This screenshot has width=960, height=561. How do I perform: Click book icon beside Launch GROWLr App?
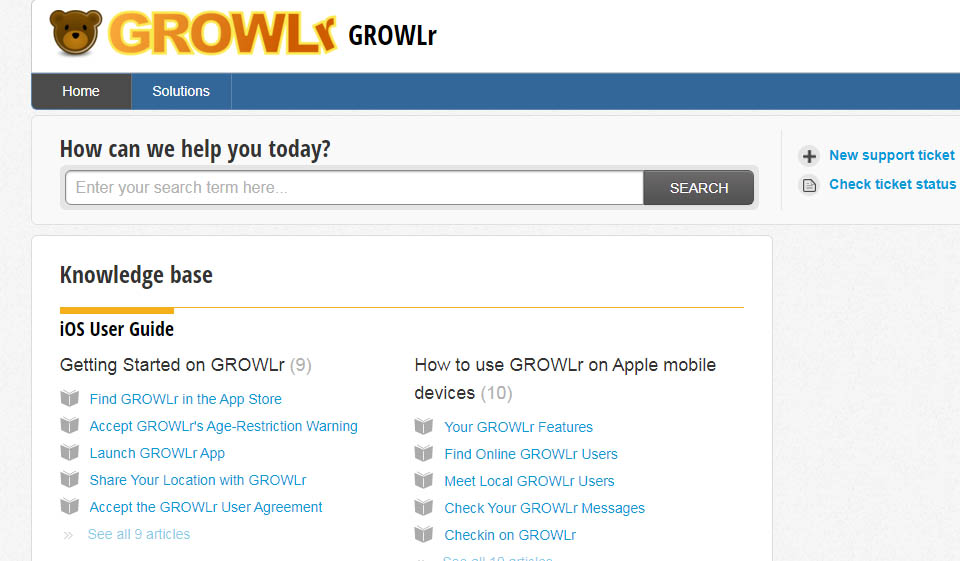pos(69,453)
